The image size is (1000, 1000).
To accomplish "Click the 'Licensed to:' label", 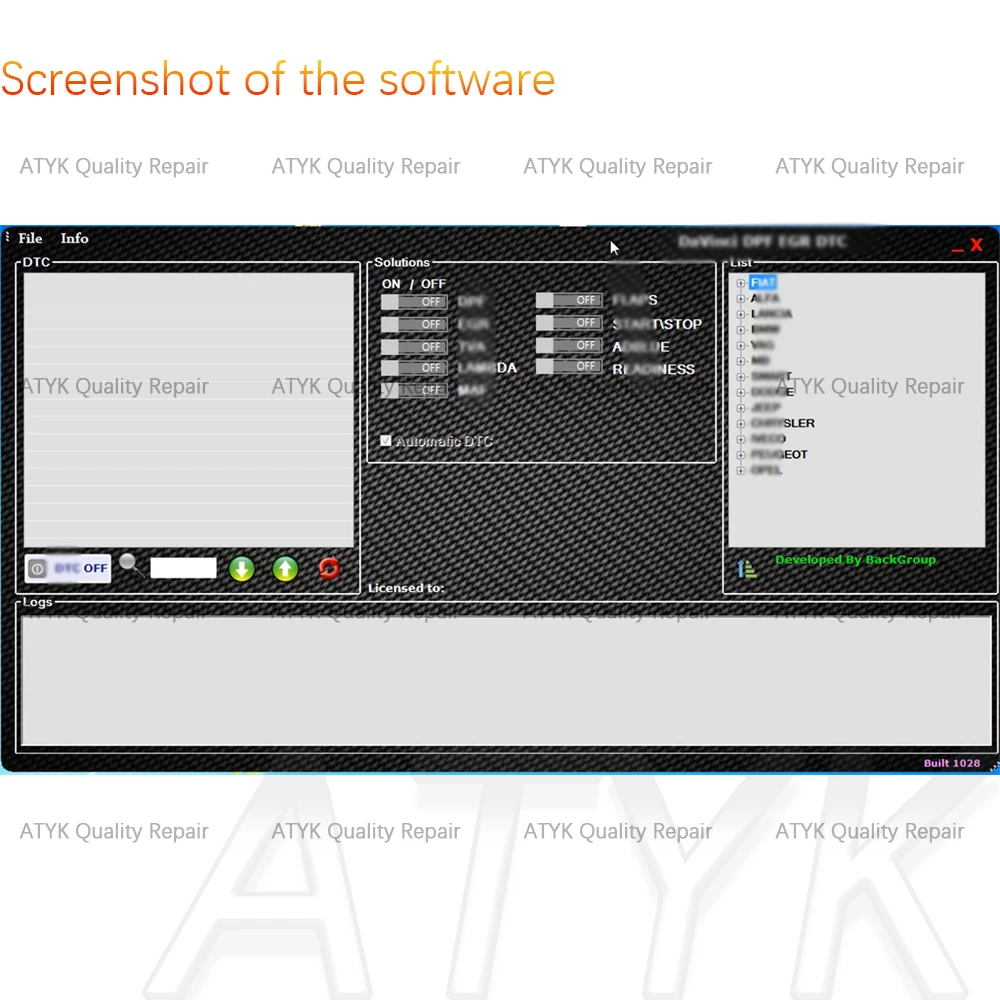I will tap(406, 588).
